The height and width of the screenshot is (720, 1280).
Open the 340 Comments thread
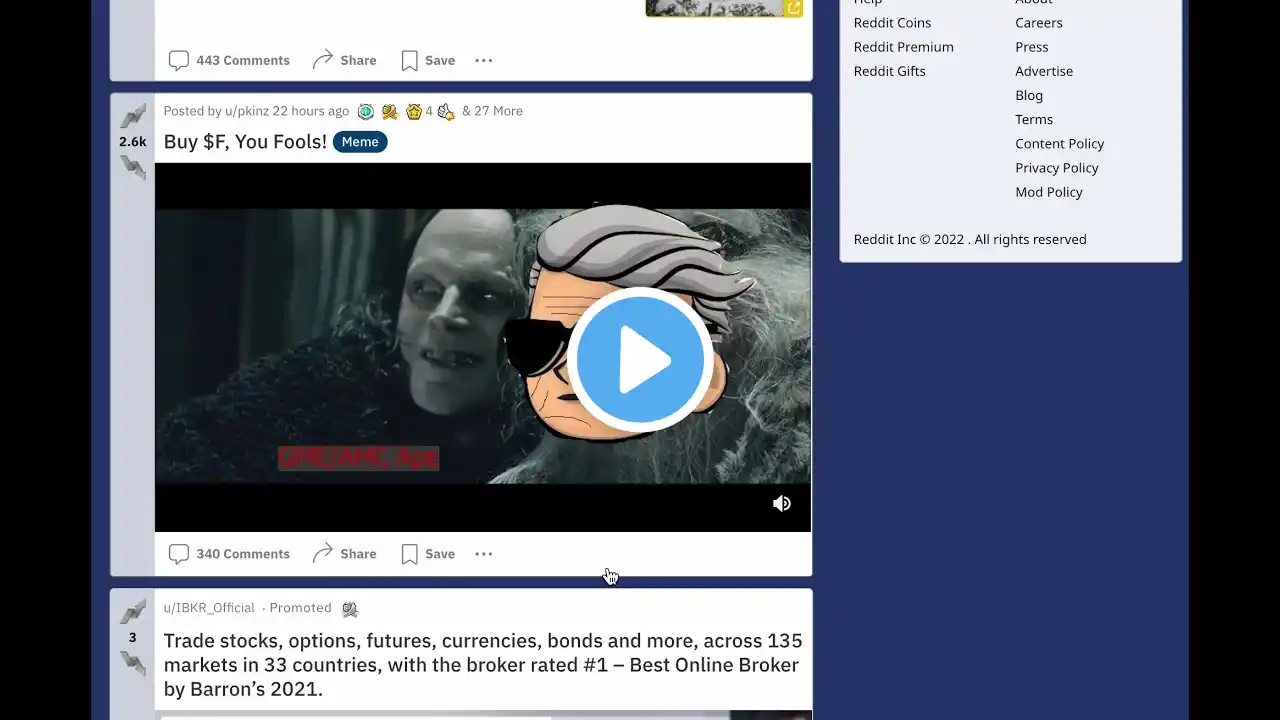229,554
